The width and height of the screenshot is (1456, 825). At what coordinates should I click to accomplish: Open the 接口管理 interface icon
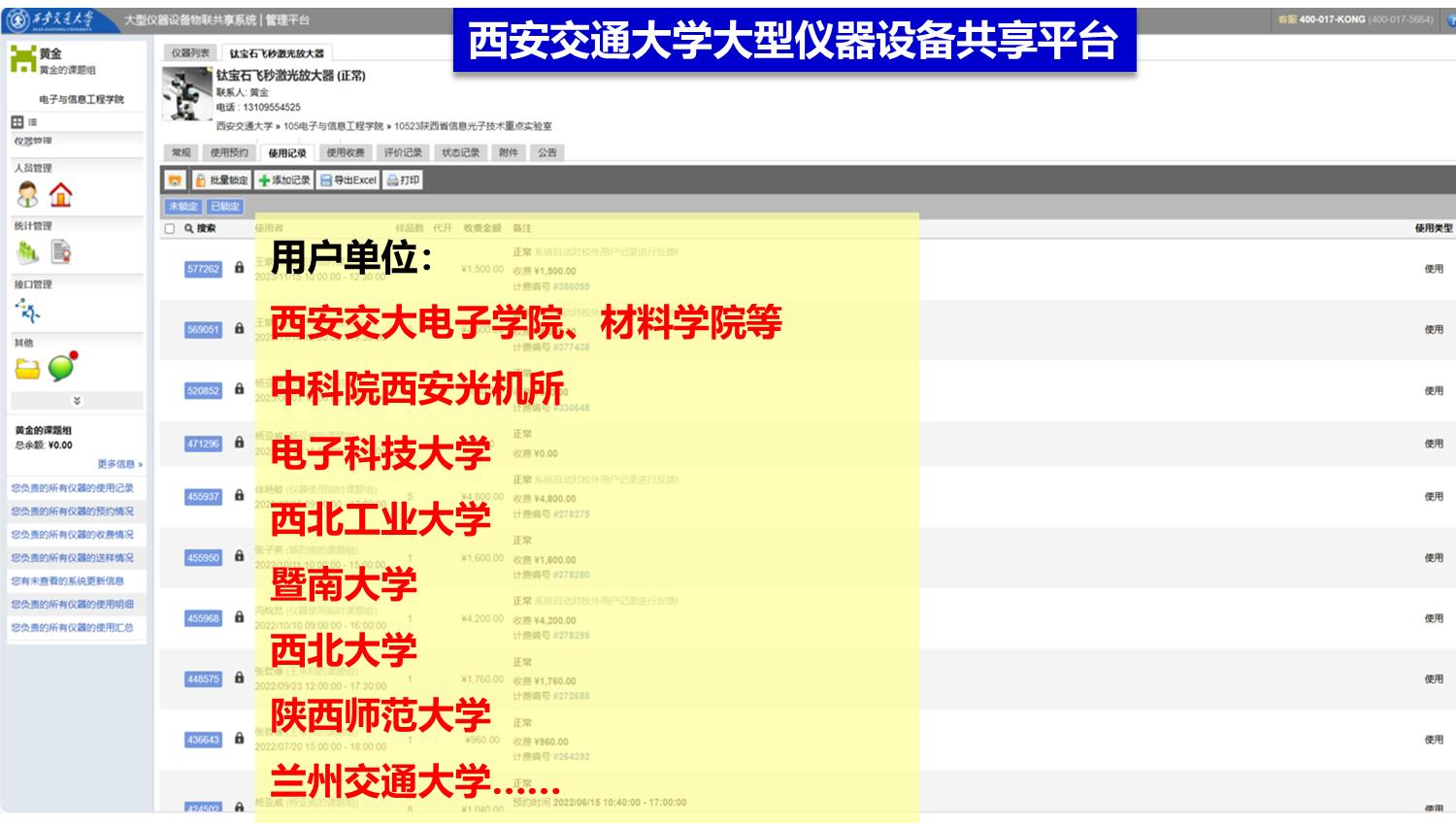point(28,311)
